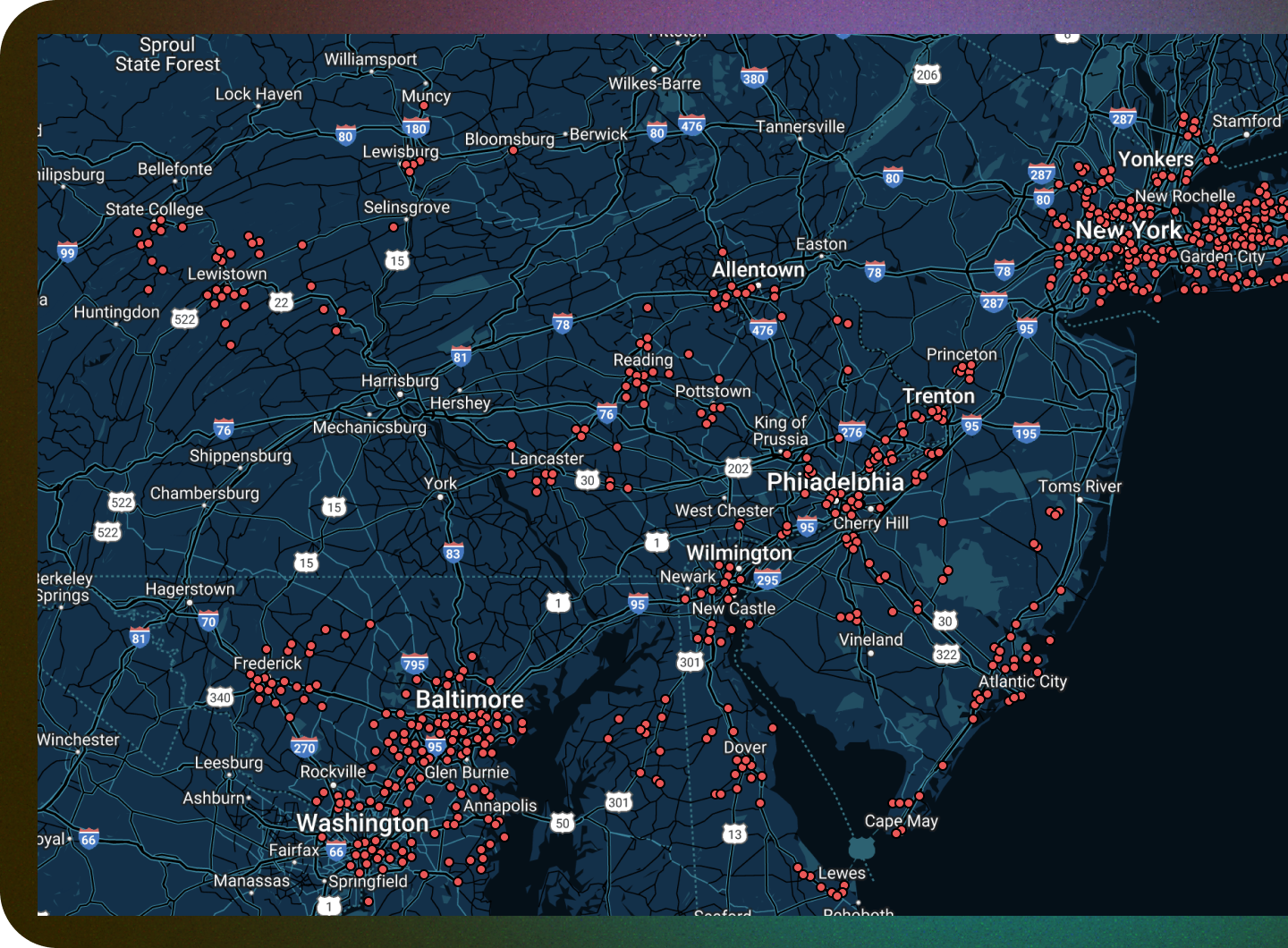Click the Interstate 795 shield near Baltimore

(414, 664)
